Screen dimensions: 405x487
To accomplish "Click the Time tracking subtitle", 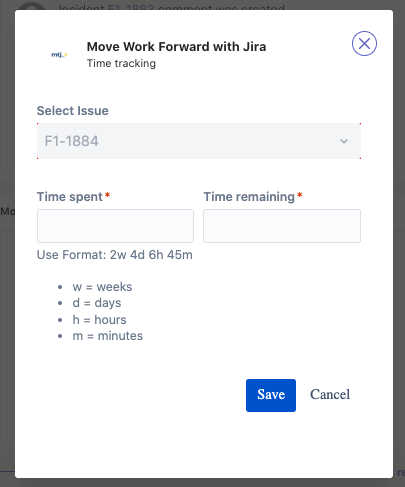I will (121, 63).
